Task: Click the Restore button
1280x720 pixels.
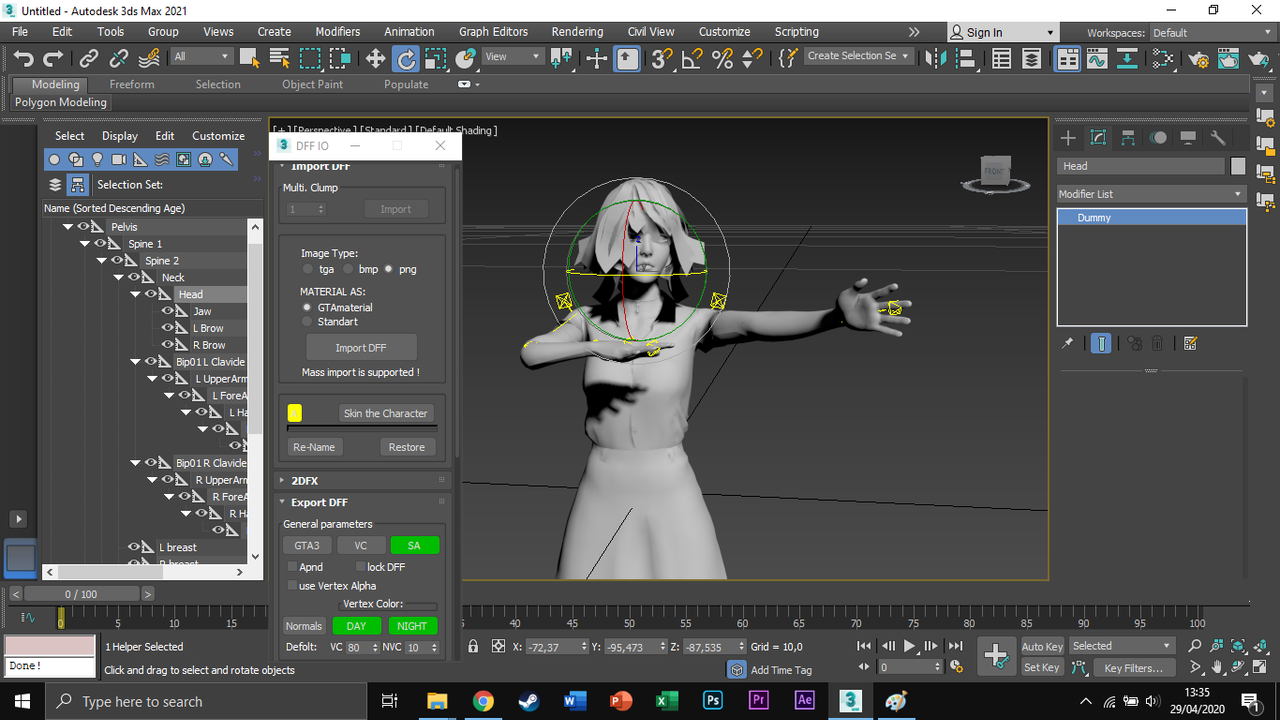Action: coord(407,447)
